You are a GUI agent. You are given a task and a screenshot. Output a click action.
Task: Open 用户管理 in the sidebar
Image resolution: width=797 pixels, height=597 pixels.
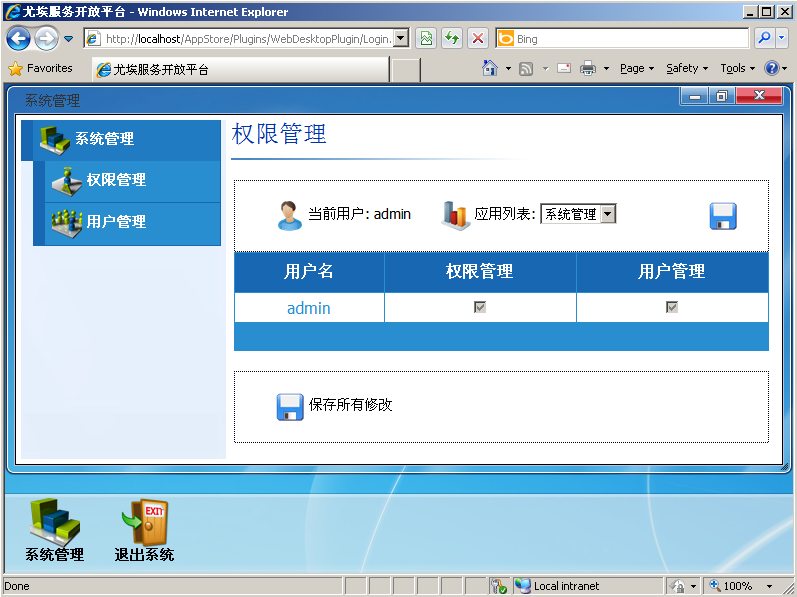tap(133, 224)
